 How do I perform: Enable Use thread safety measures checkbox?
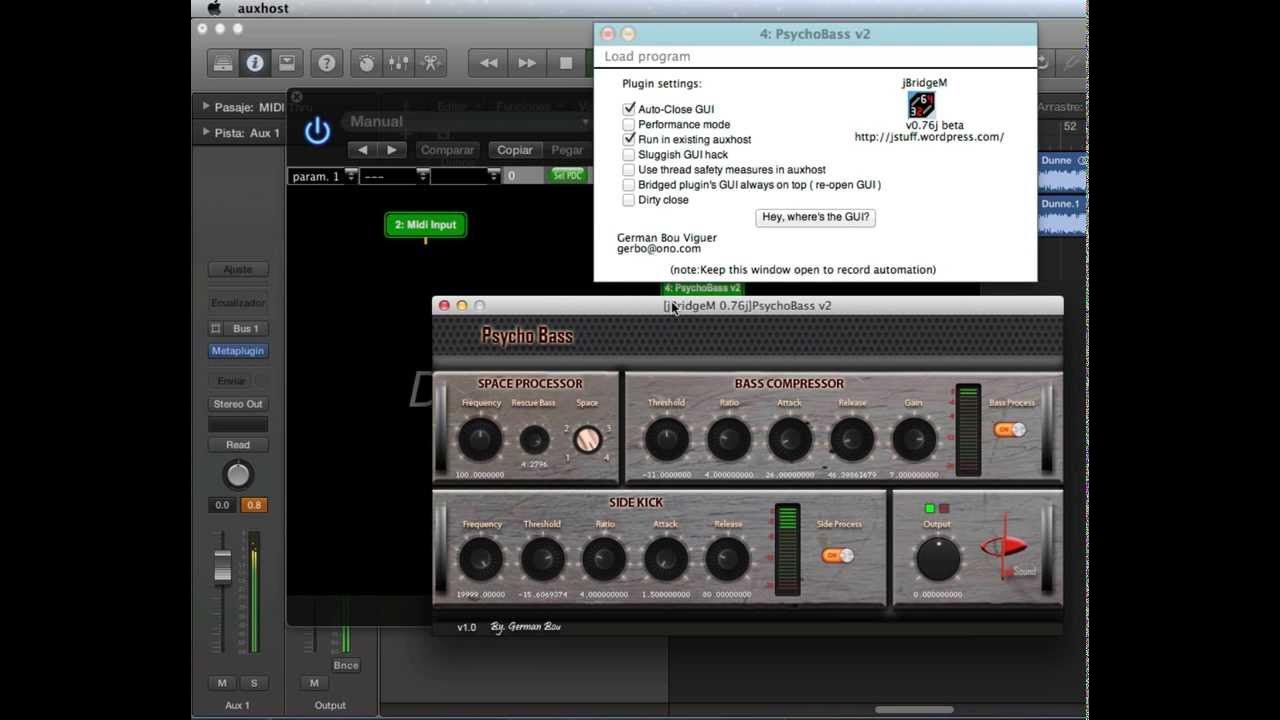point(629,169)
